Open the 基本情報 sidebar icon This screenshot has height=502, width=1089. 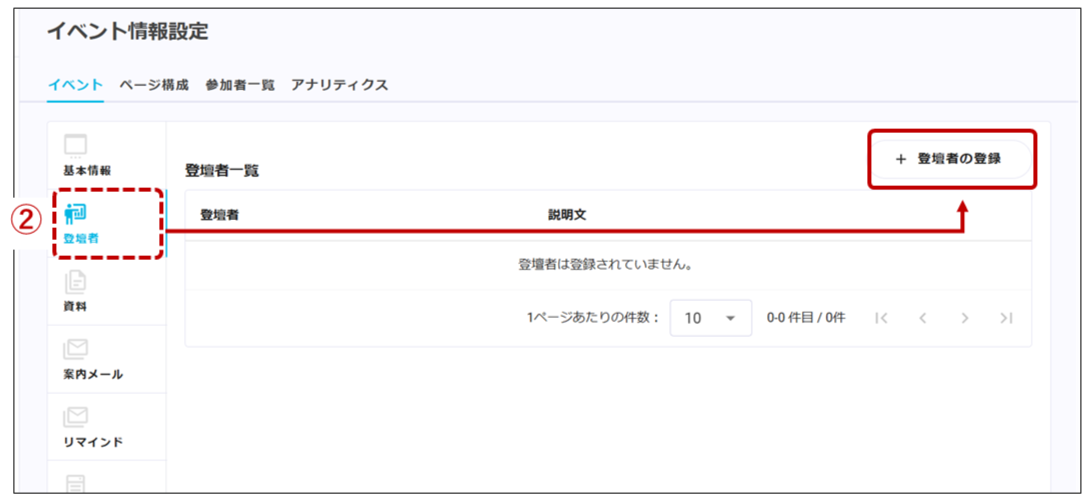click(x=76, y=145)
